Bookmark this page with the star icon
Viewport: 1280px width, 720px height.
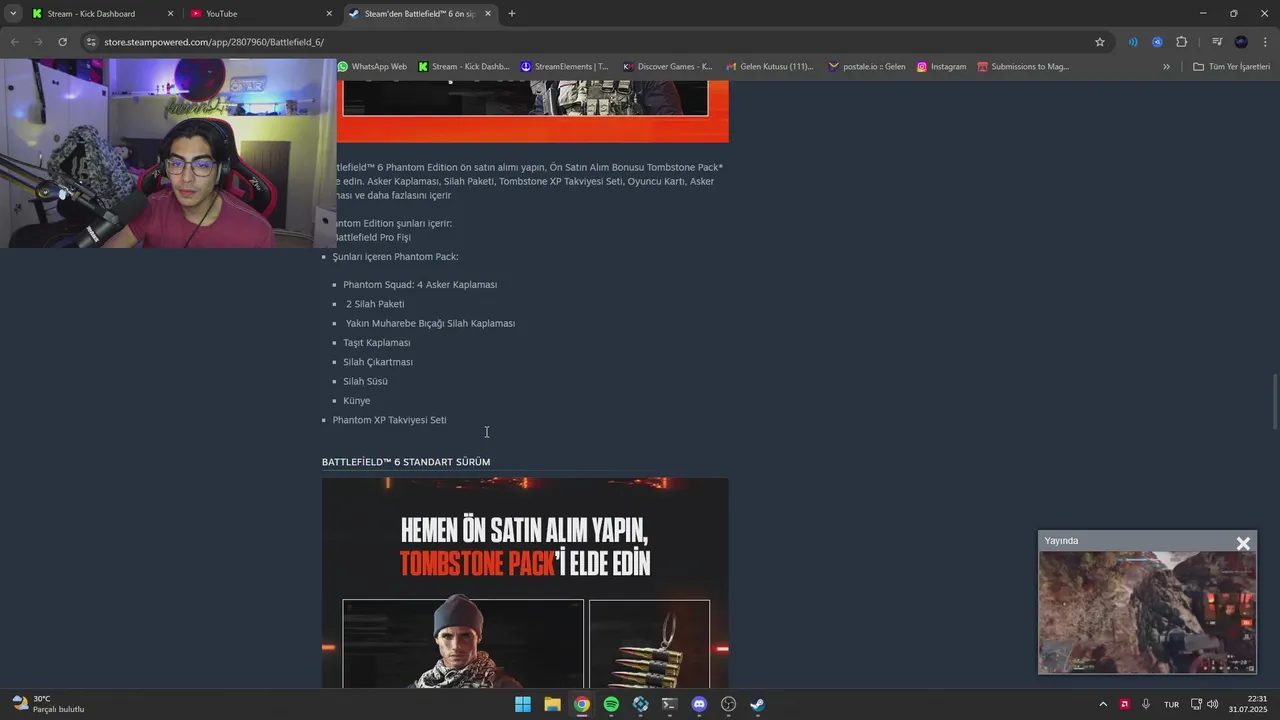(x=1100, y=42)
